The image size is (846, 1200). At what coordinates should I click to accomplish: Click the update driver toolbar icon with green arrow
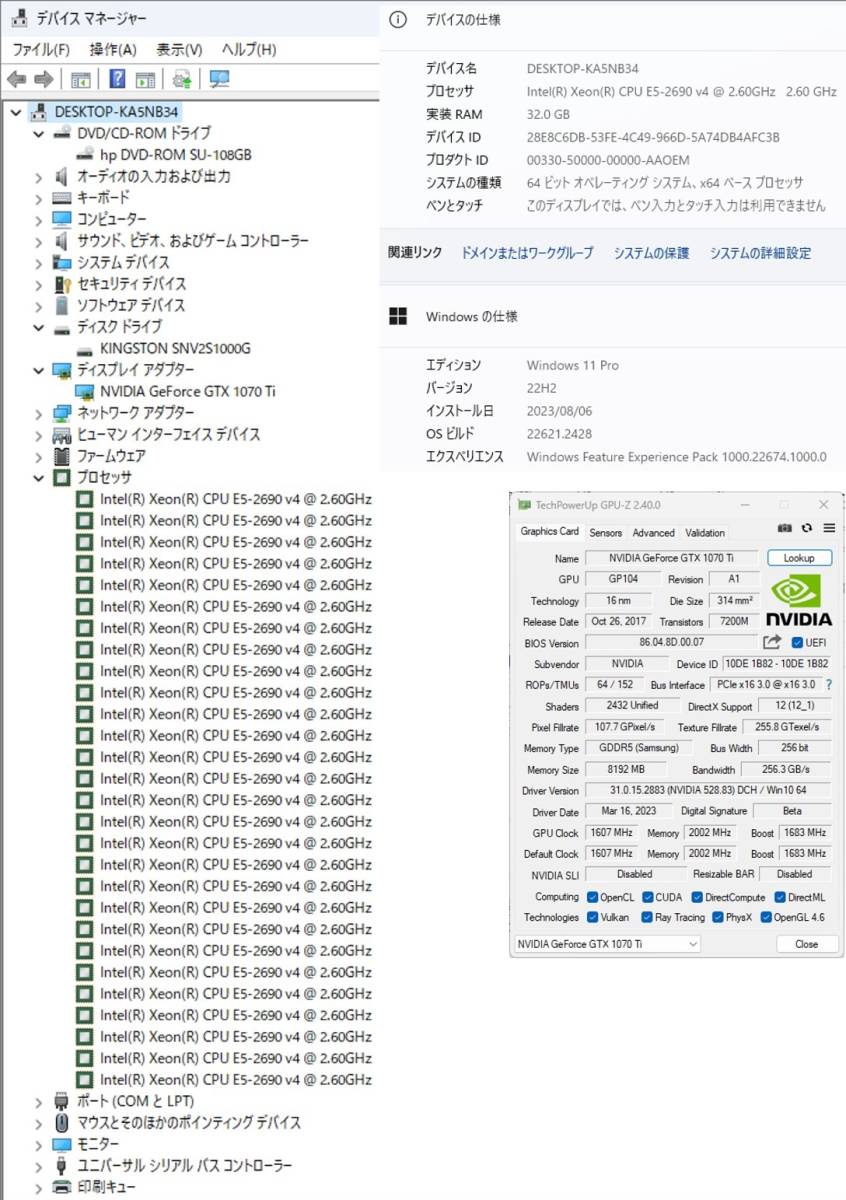tap(182, 79)
